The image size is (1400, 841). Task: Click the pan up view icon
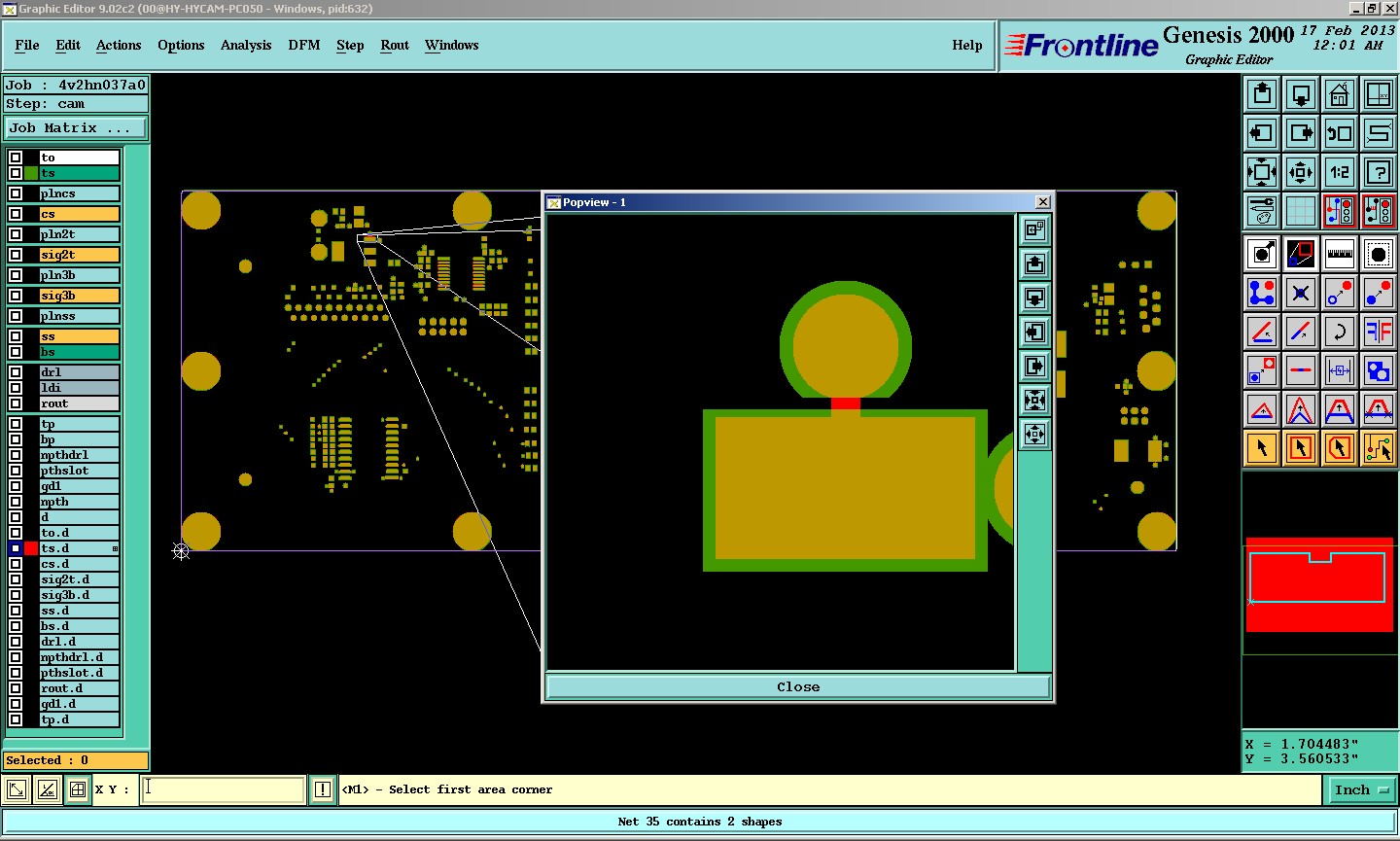pyautogui.click(x=1262, y=94)
